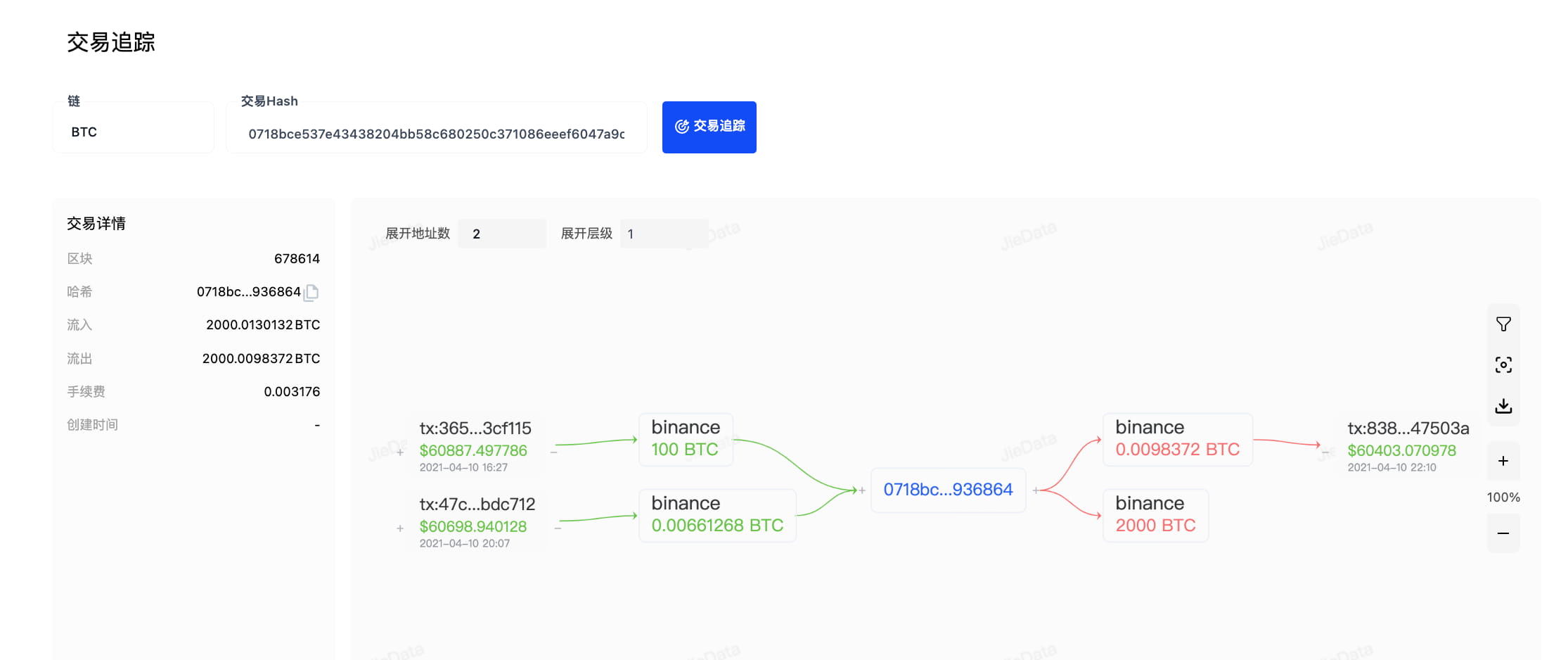Screen dimensions: 1568x660
Task: Collapse right side of tx:365...3cf115
Action: click(554, 452)
